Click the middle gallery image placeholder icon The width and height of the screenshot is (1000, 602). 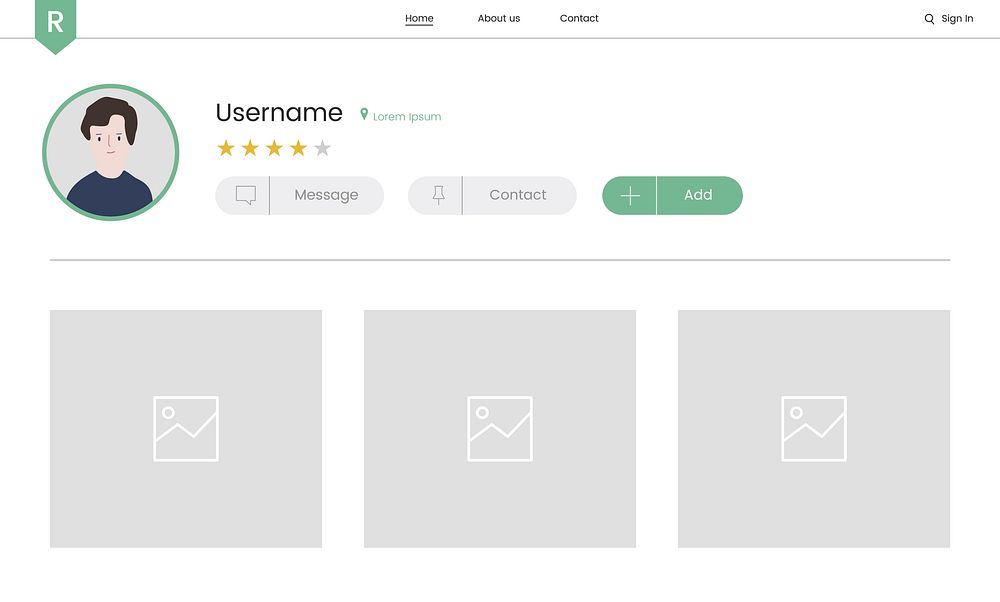[500, 428]
